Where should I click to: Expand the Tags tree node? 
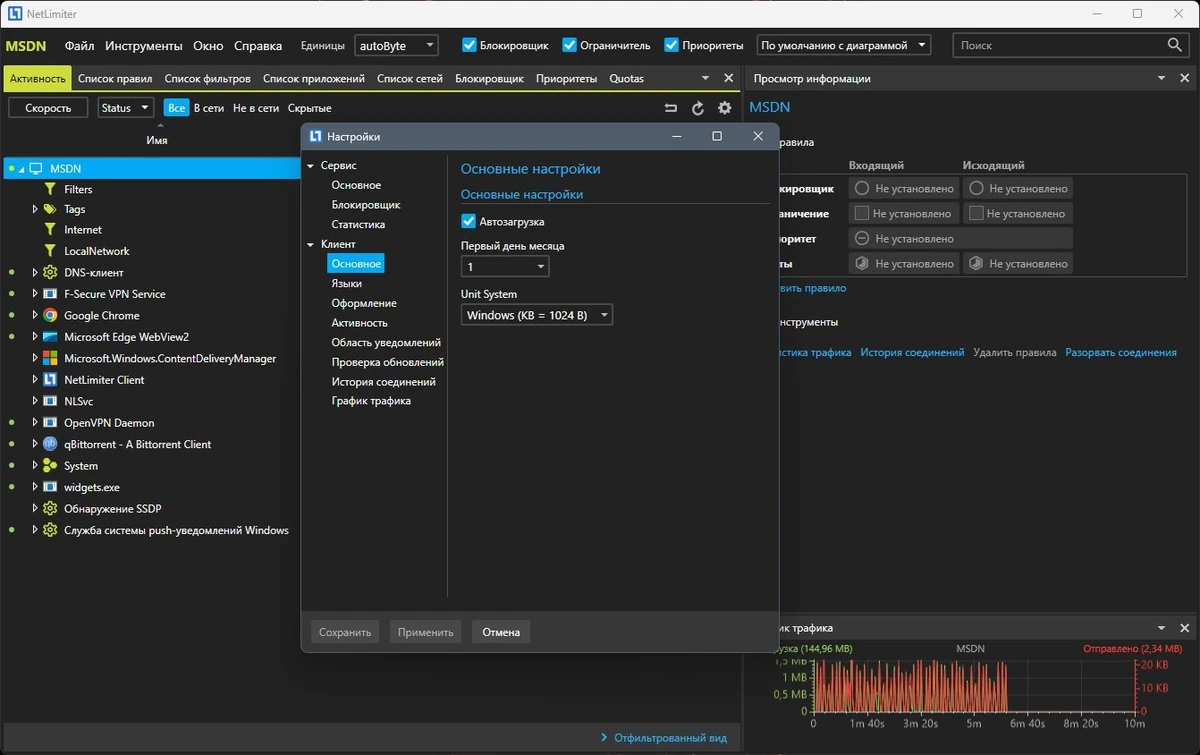pos(35,209)
